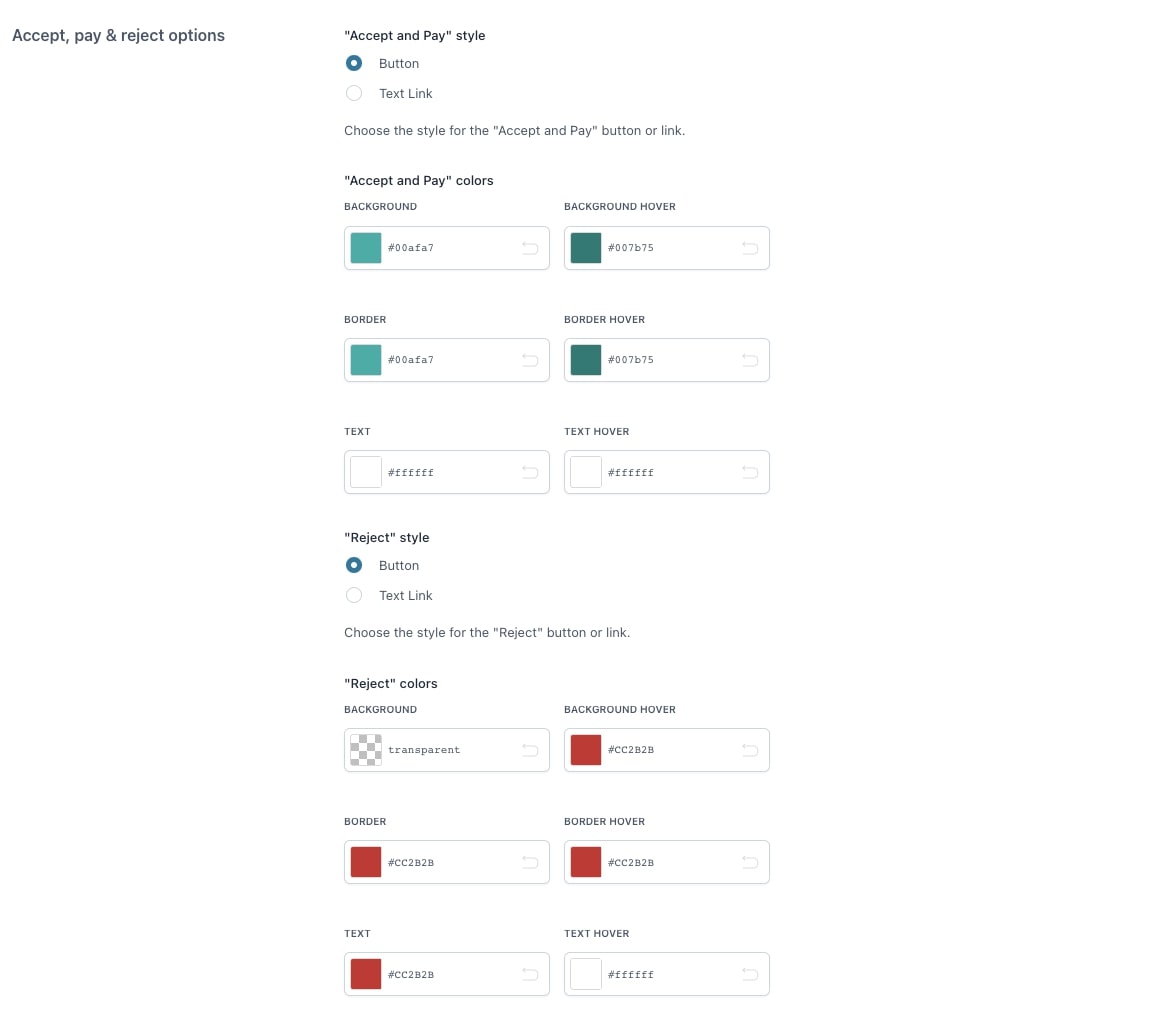Reset Reject background color to default
1150x1028 pixels.
coord(530,750)
